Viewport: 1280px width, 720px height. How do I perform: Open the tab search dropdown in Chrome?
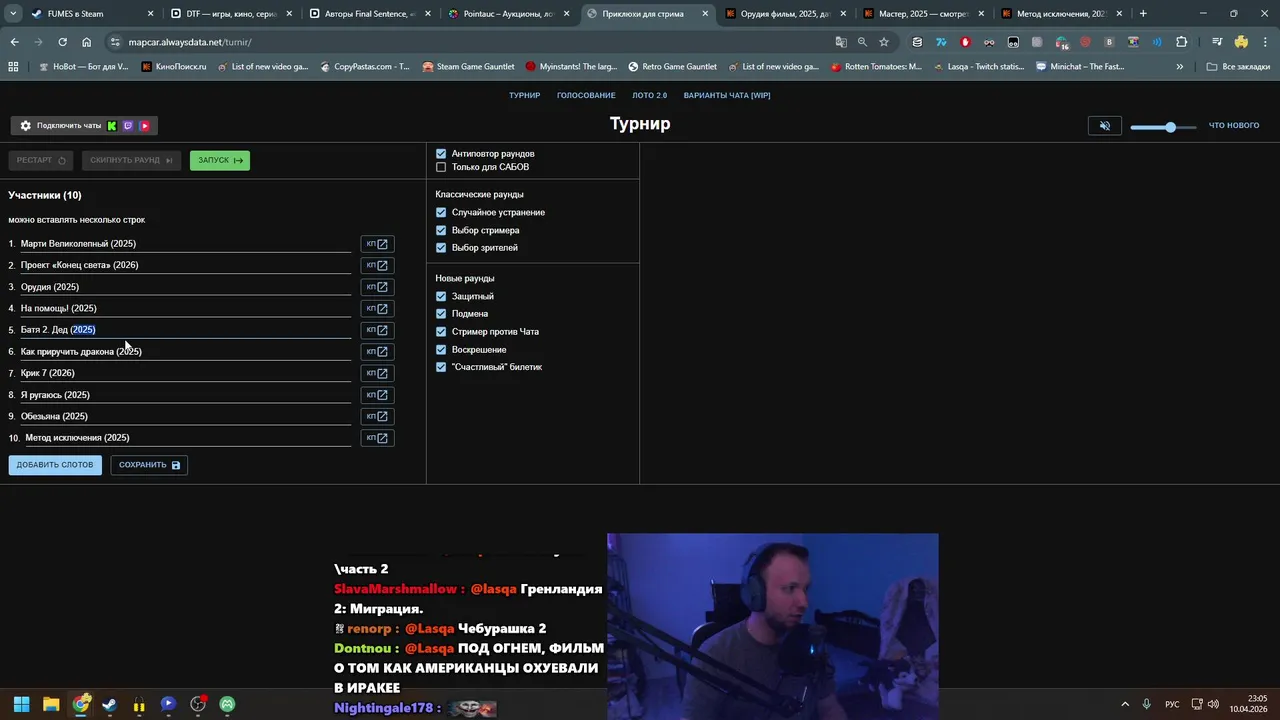(x=13, y=14)
